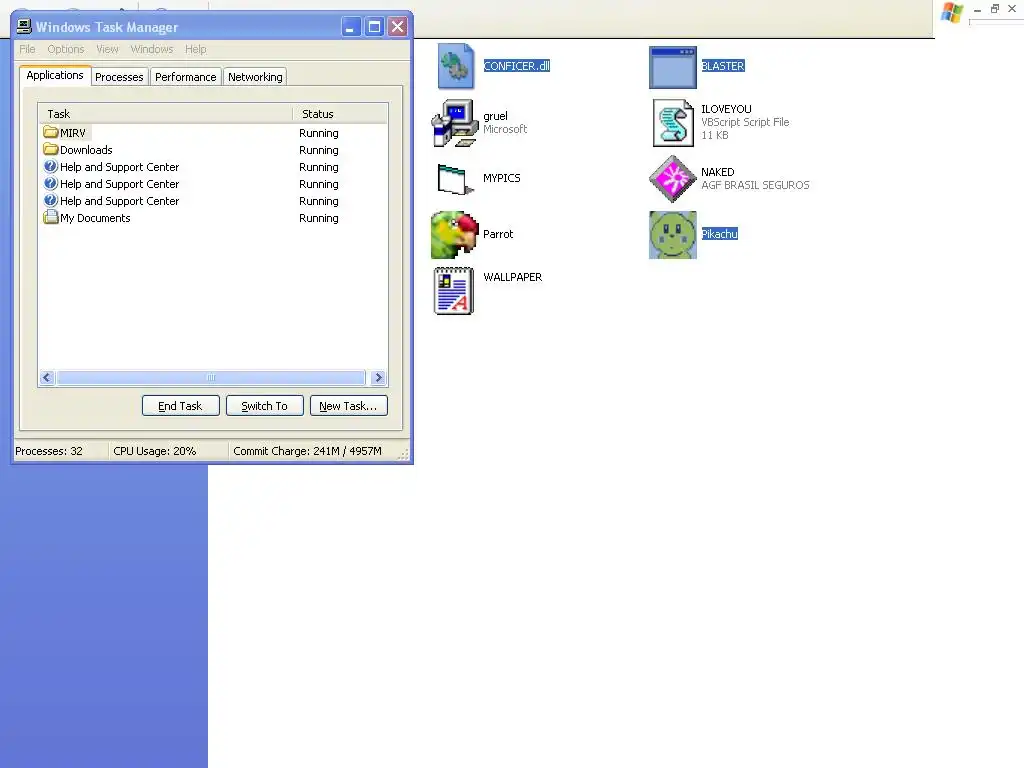Image resolution: width=1024 pixels, height=768 pixels.
Task: Switch to the Applications tab
Action: pos(55,75)
